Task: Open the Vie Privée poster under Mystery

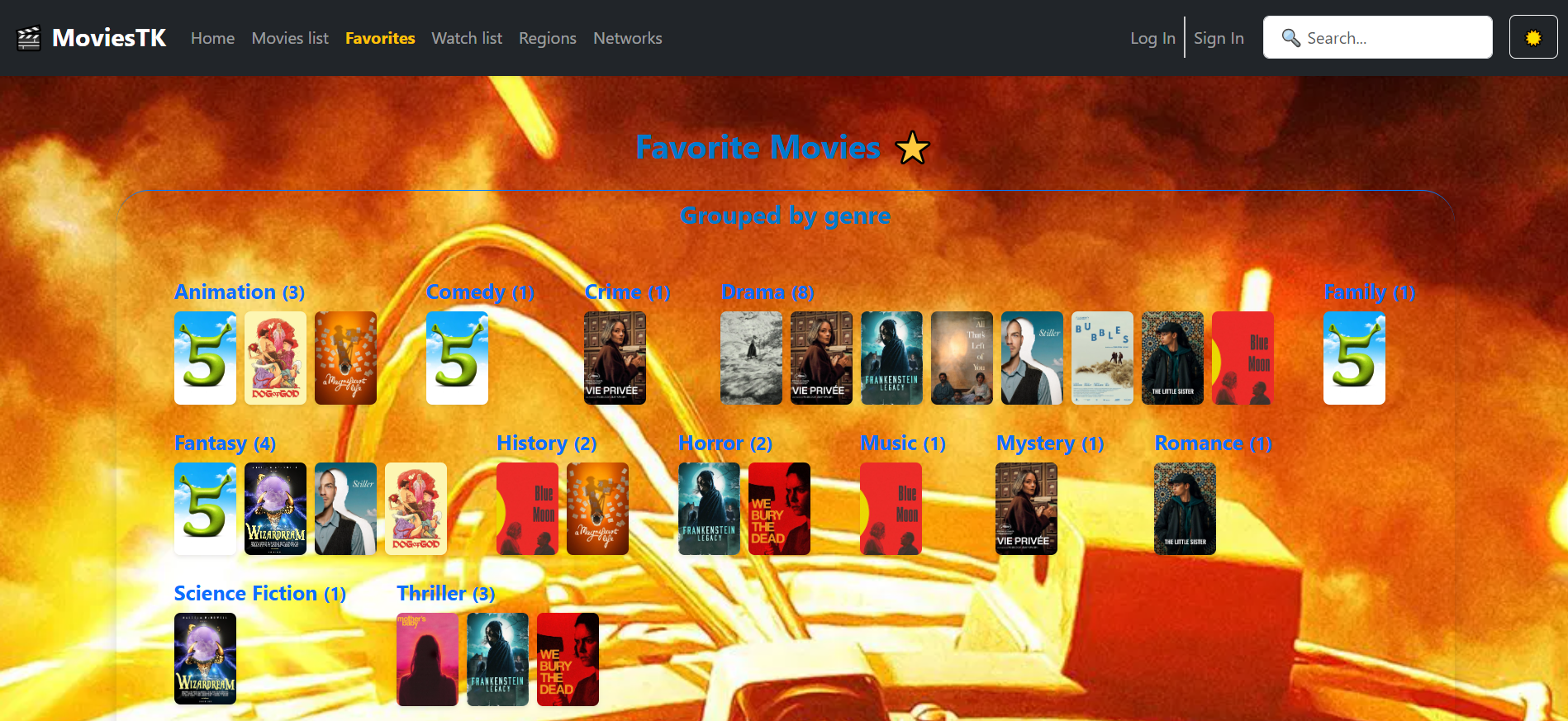Action: click(x=1026, y=509)
